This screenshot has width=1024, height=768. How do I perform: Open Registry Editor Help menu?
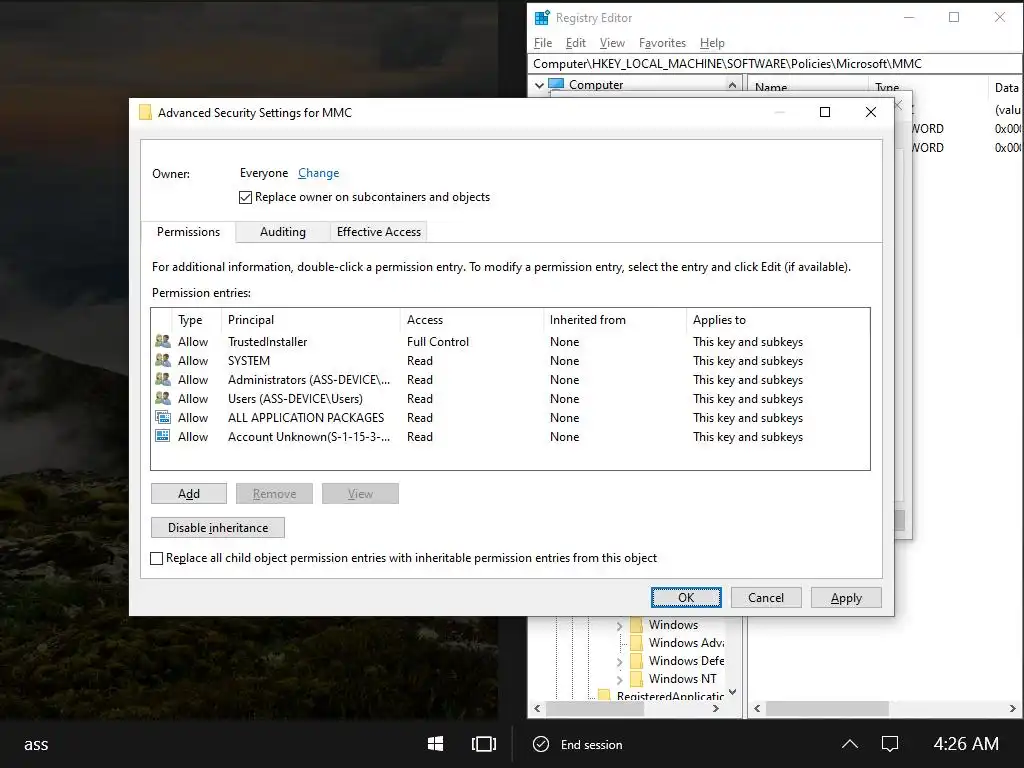[712, 42]
